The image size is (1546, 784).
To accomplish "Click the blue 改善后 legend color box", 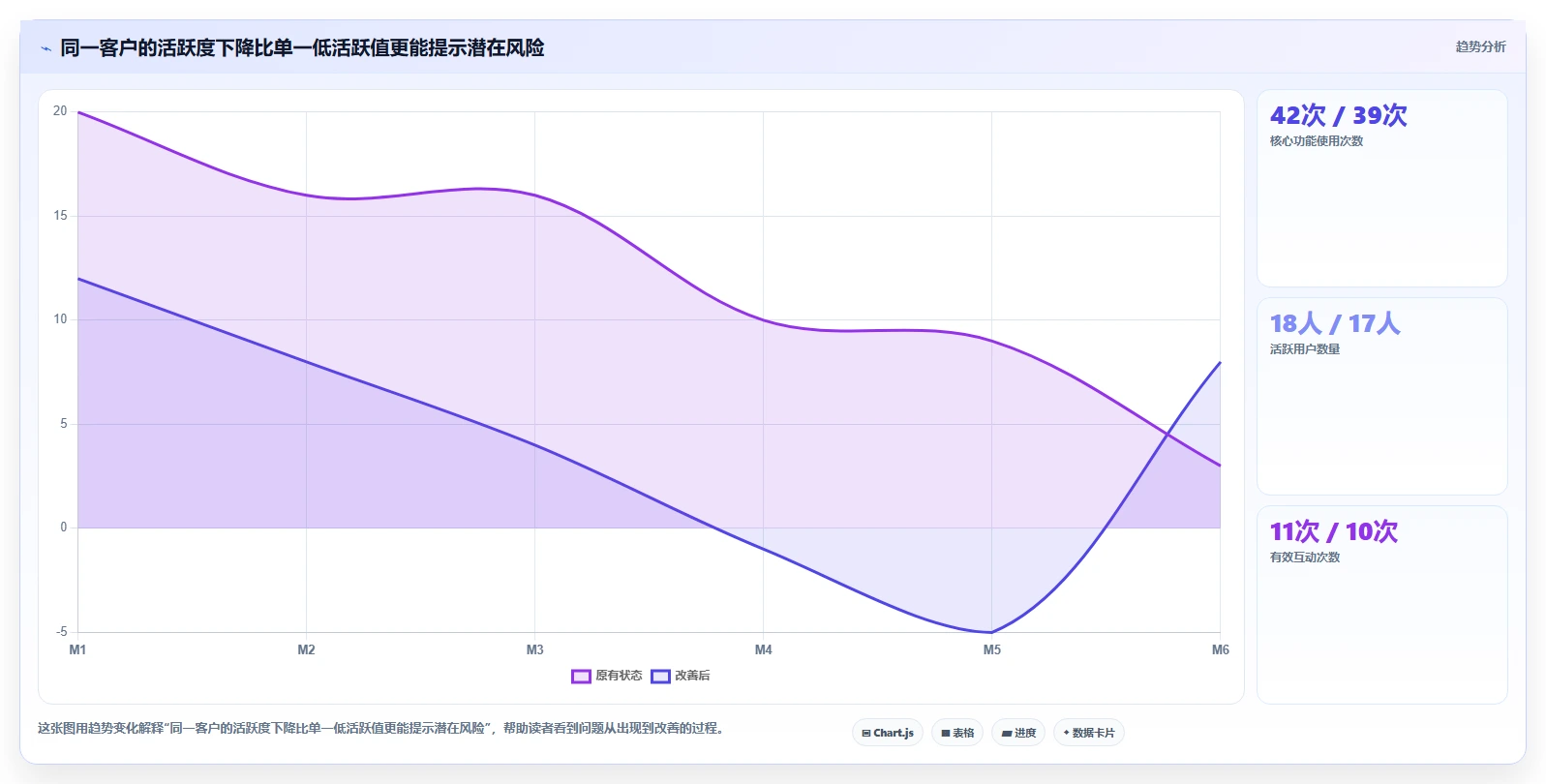I will tap(660, 677).
